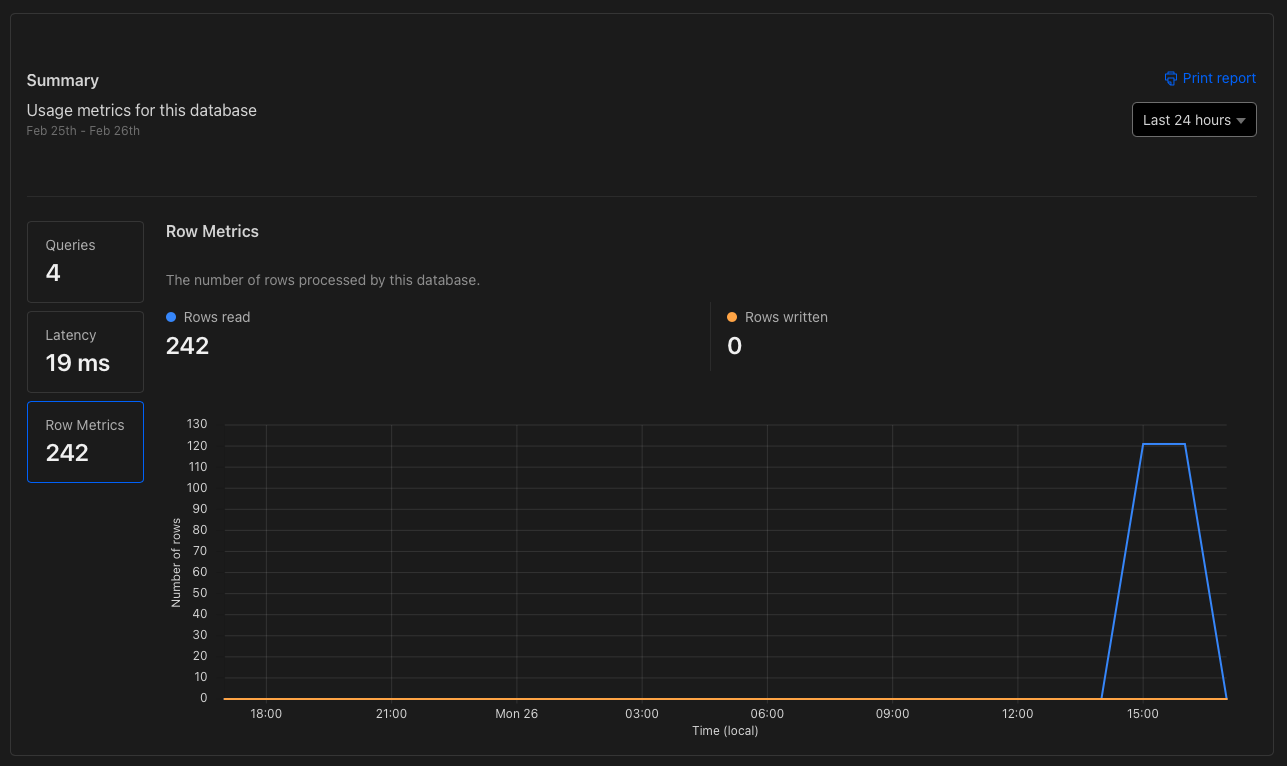
Task: Click the Print report link
Action: 1219,78
